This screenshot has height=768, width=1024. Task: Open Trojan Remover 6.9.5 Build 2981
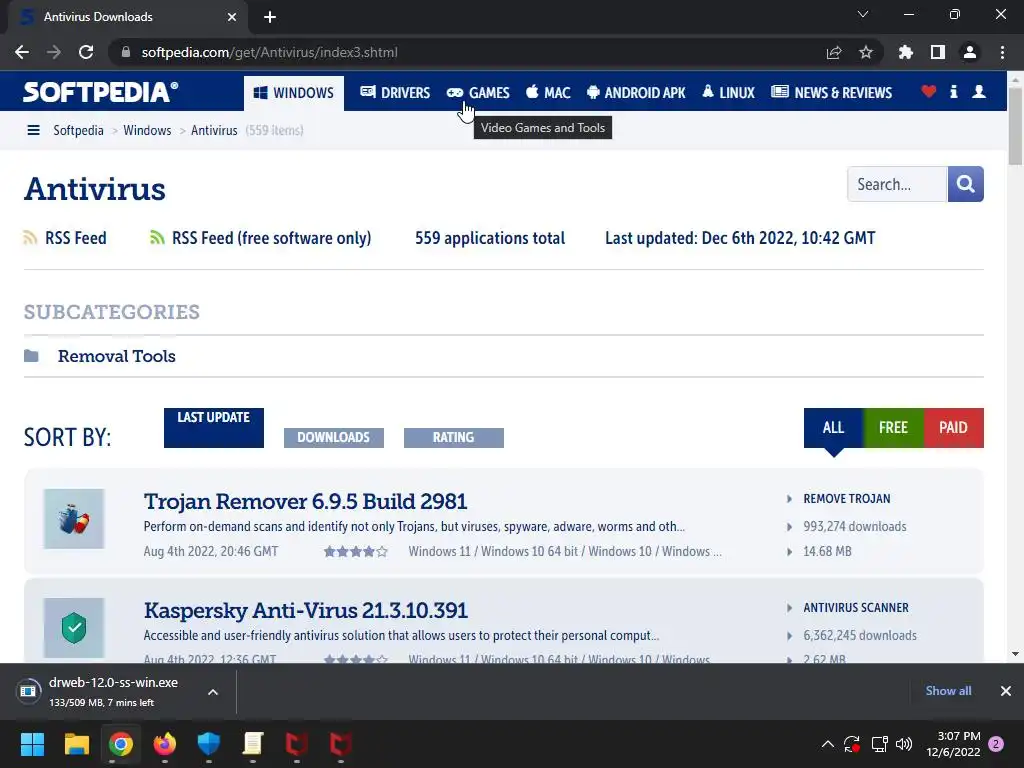[305, 502]
